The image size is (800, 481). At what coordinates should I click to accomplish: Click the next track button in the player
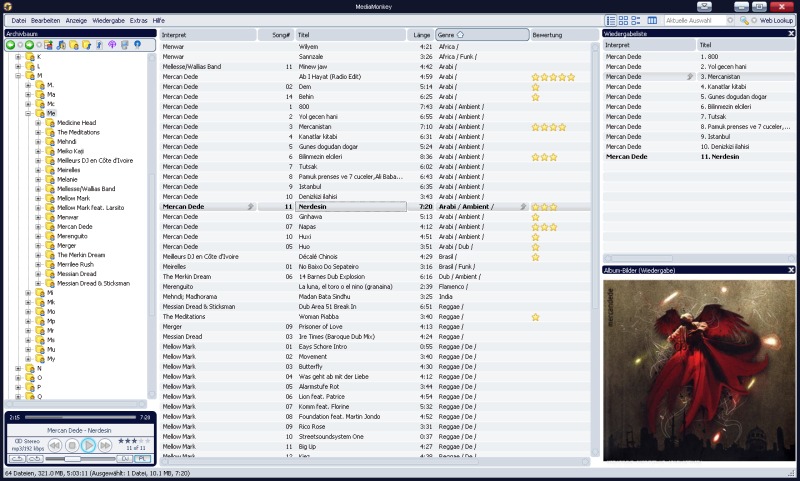click(105, 445)
